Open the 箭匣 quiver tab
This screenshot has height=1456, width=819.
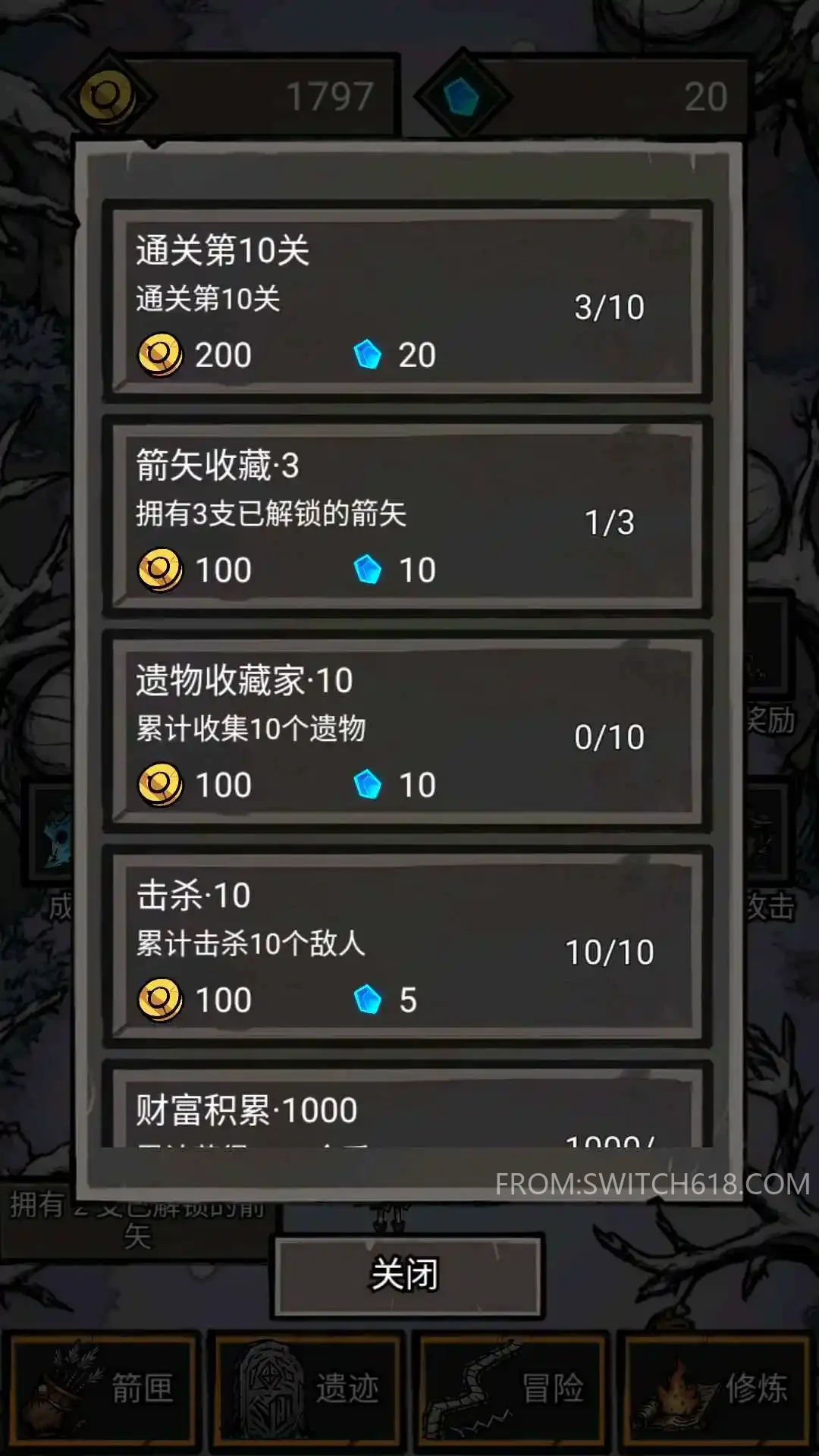click(x=102, y=1389)
